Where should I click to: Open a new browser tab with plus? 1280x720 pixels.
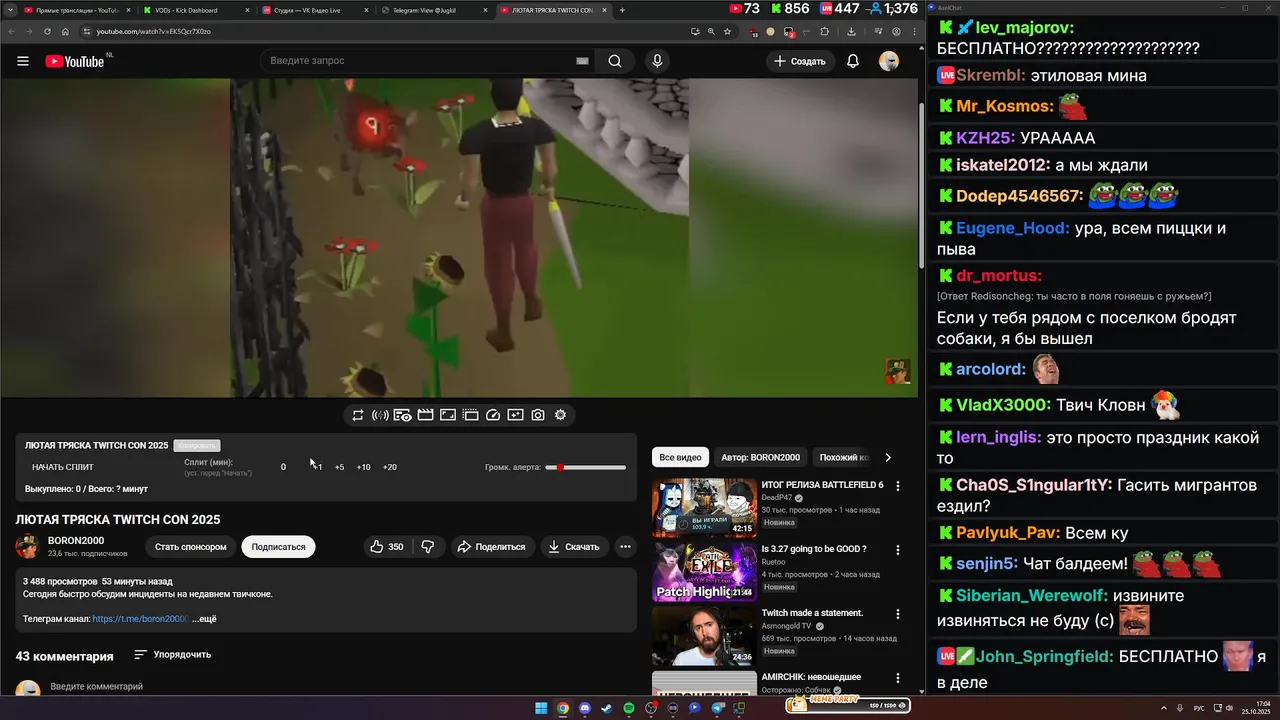pos(622,10)
